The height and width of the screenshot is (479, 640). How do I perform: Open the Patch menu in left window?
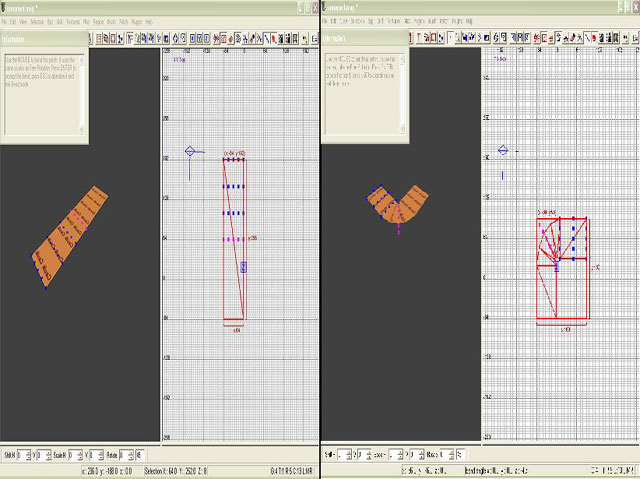tap(124, 22)
